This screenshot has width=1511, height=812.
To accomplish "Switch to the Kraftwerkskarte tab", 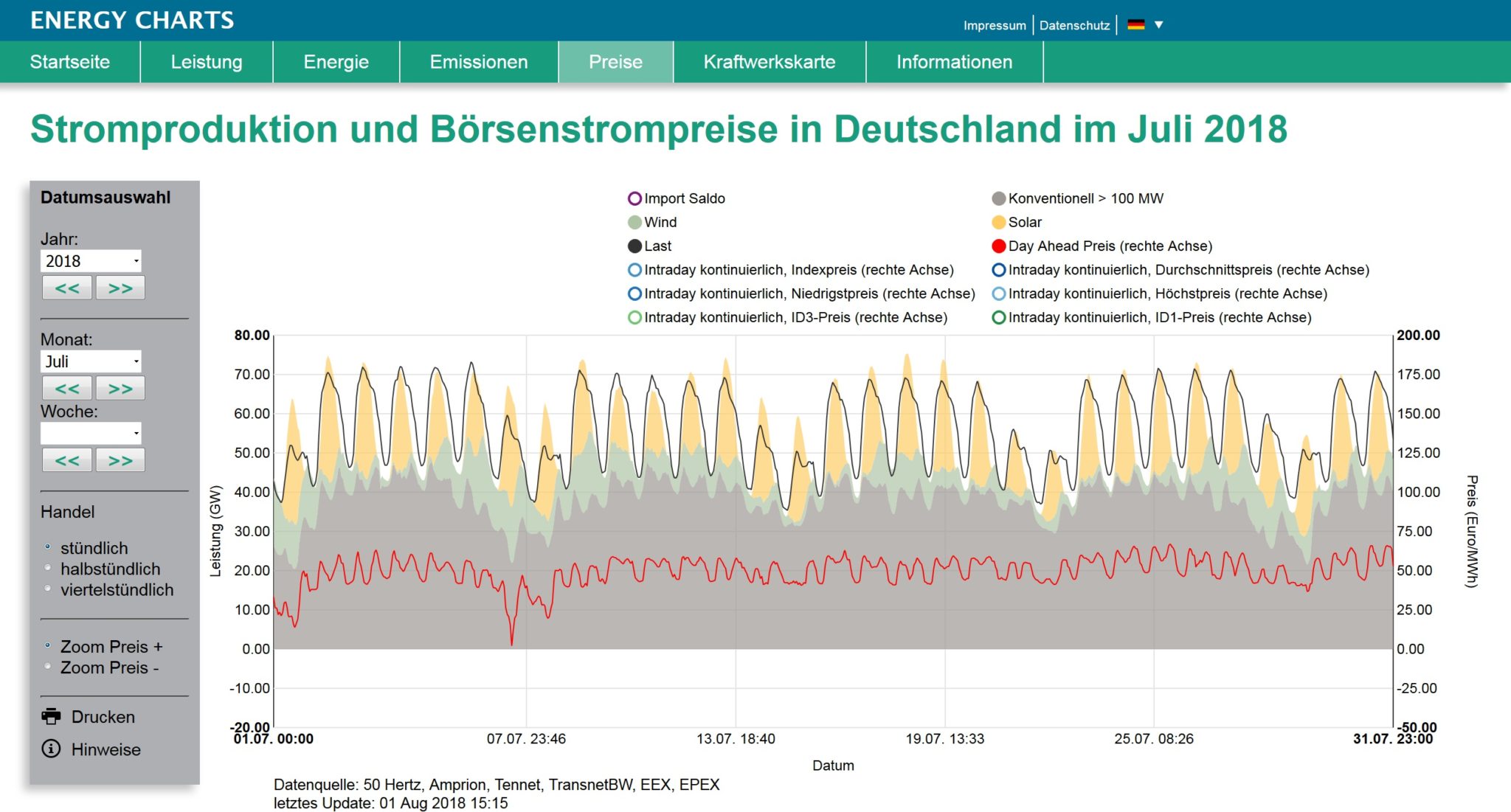I will click(x=769, y=62).
